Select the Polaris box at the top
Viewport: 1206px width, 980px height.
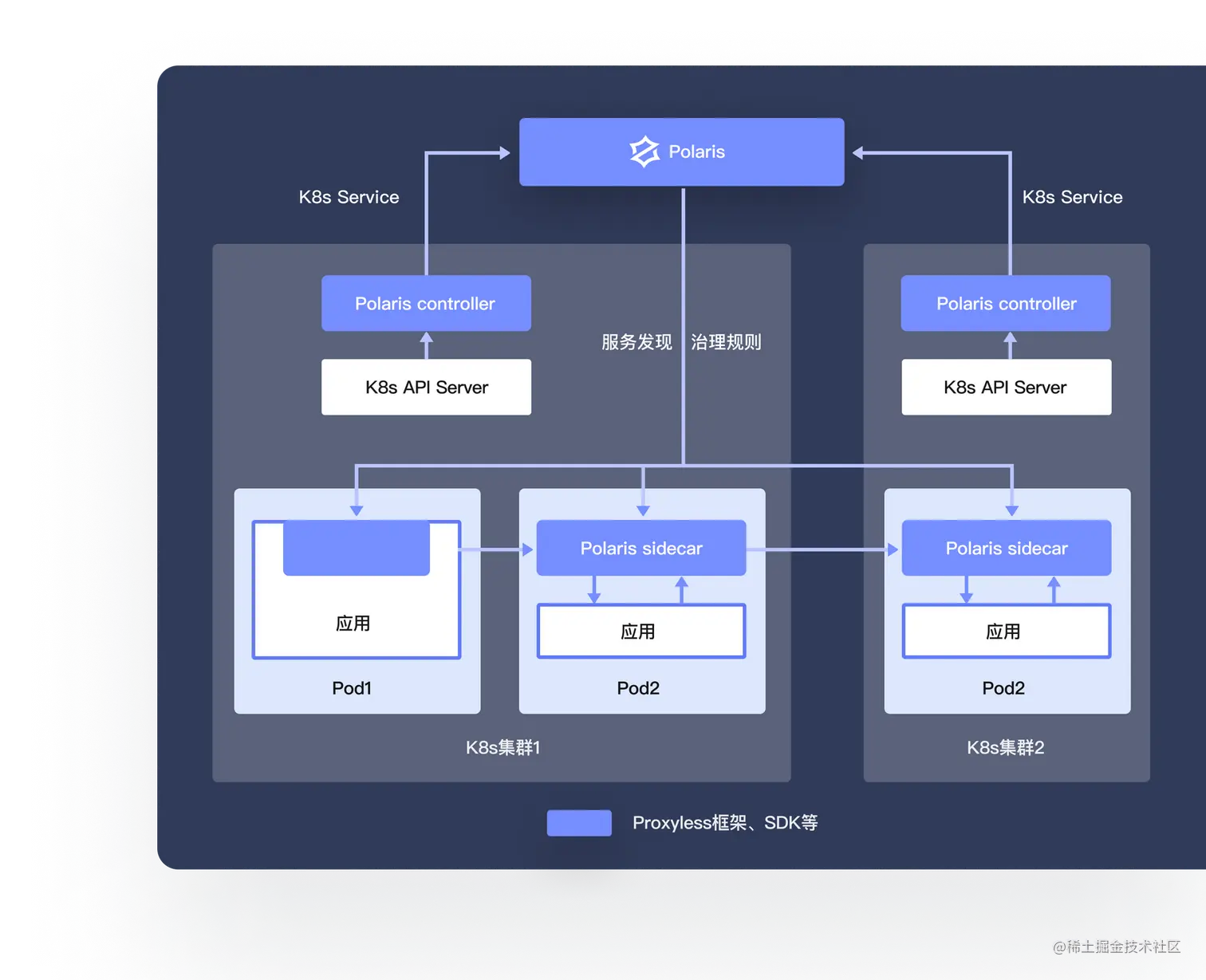click(680, 152)
